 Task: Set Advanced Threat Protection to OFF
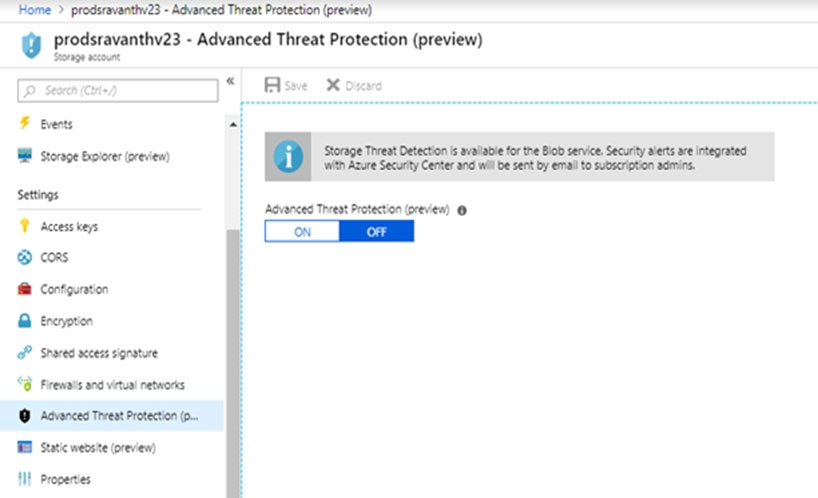click(377, 232)
